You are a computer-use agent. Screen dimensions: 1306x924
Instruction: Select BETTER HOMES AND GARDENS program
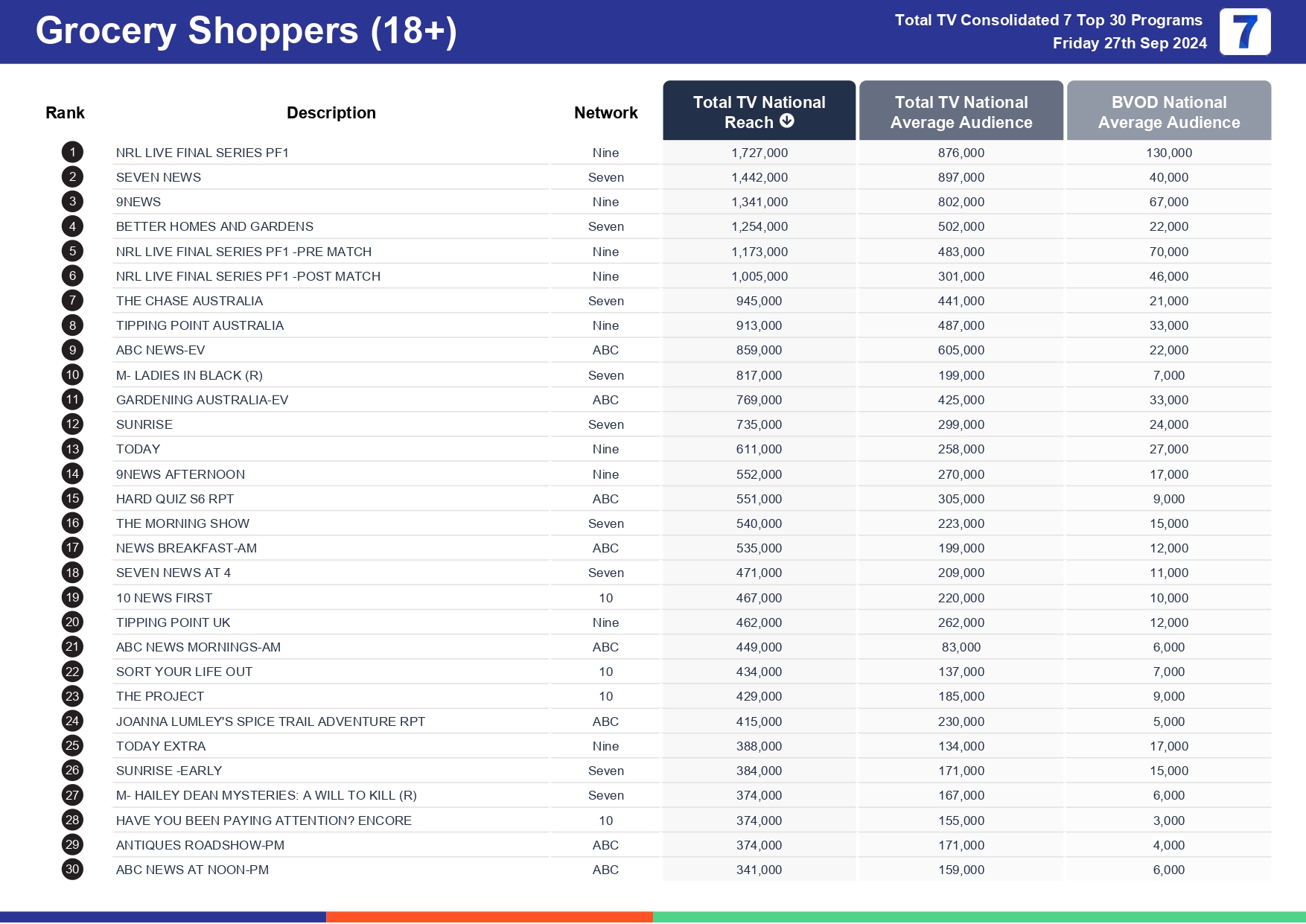[214, 227]
